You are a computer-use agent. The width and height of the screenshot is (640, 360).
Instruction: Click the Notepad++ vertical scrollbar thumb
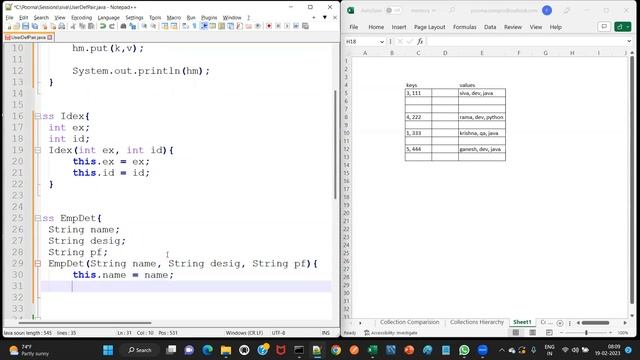[335, 144]
